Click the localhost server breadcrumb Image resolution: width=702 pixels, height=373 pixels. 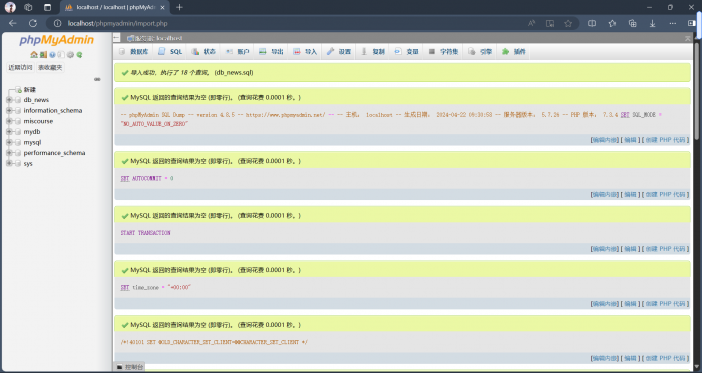pyautogui.click(x=155, y=39)
